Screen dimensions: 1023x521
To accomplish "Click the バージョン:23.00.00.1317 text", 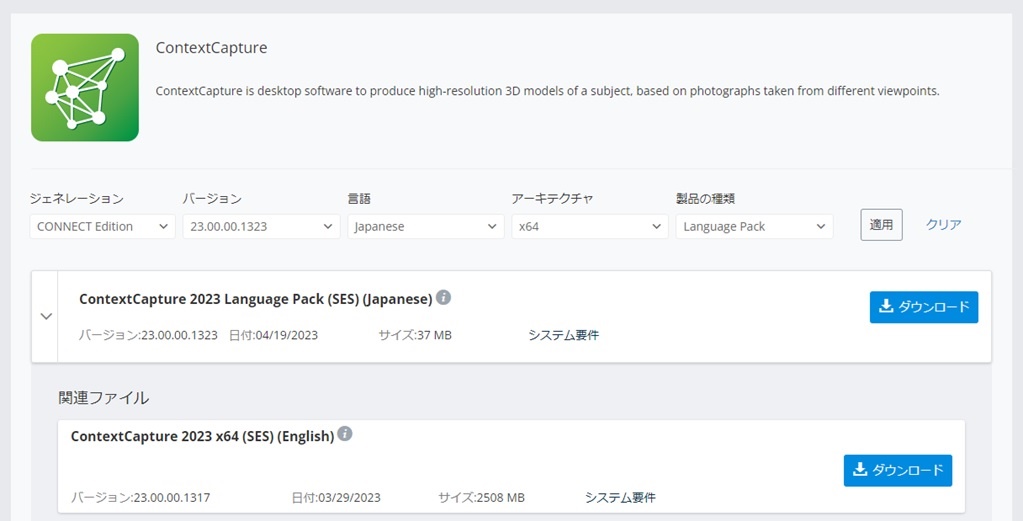I will pyautogui.click(x=140, y=498).
